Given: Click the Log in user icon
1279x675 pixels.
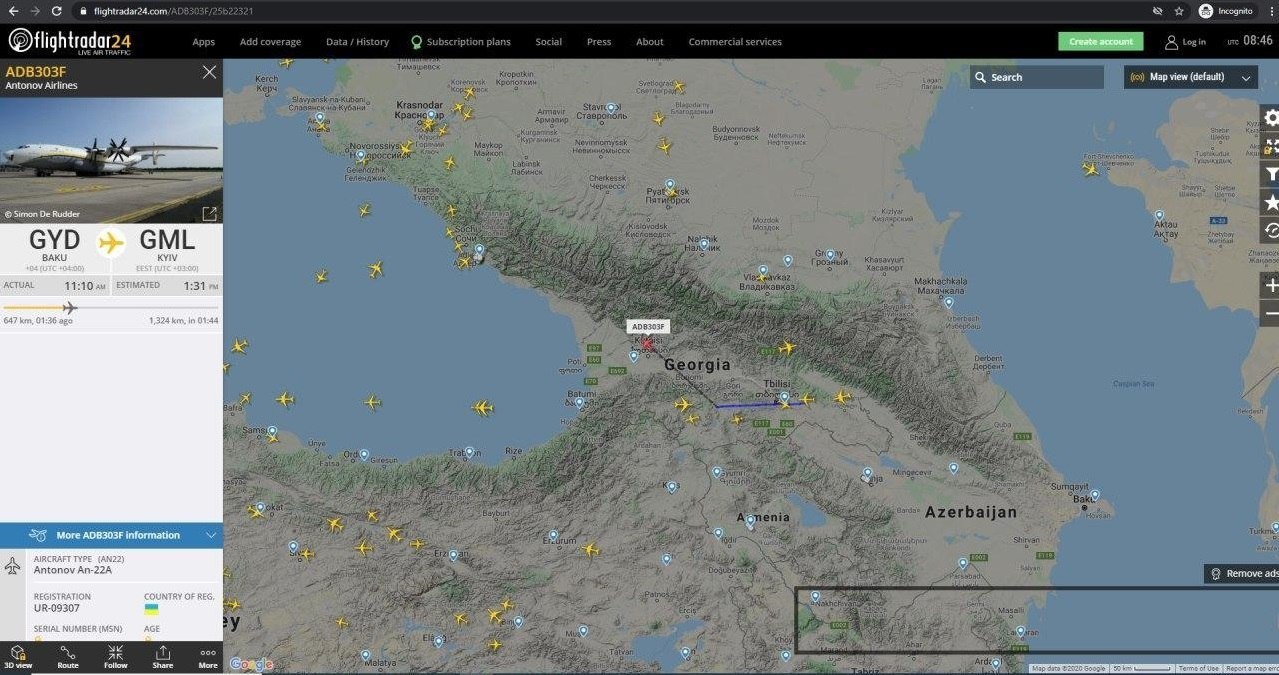Looking at the screenshot, I should point(1171,42).
